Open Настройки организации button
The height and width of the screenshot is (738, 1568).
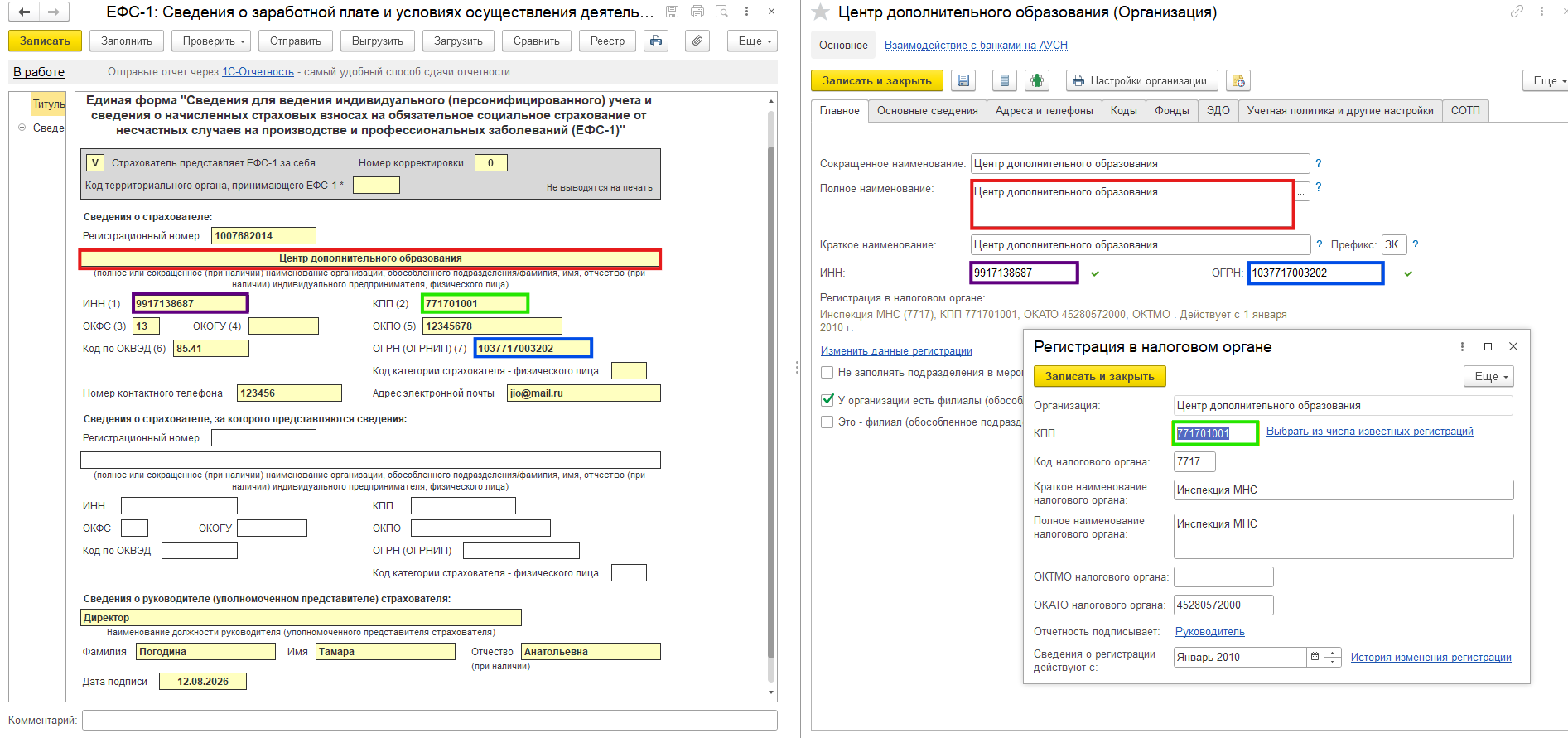[x=1141, y=80]
